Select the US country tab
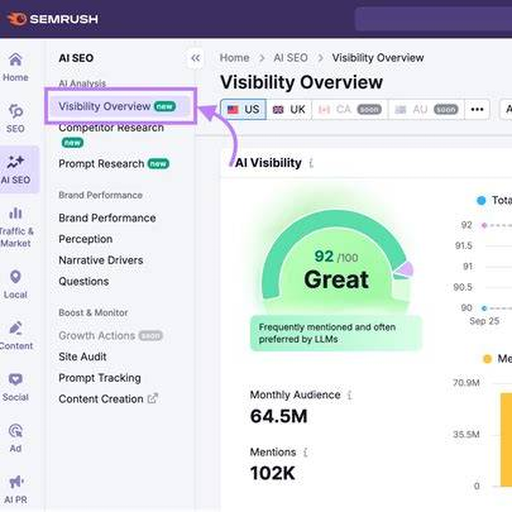This screenshot has width=512, height=512. (x=243, y=109)
